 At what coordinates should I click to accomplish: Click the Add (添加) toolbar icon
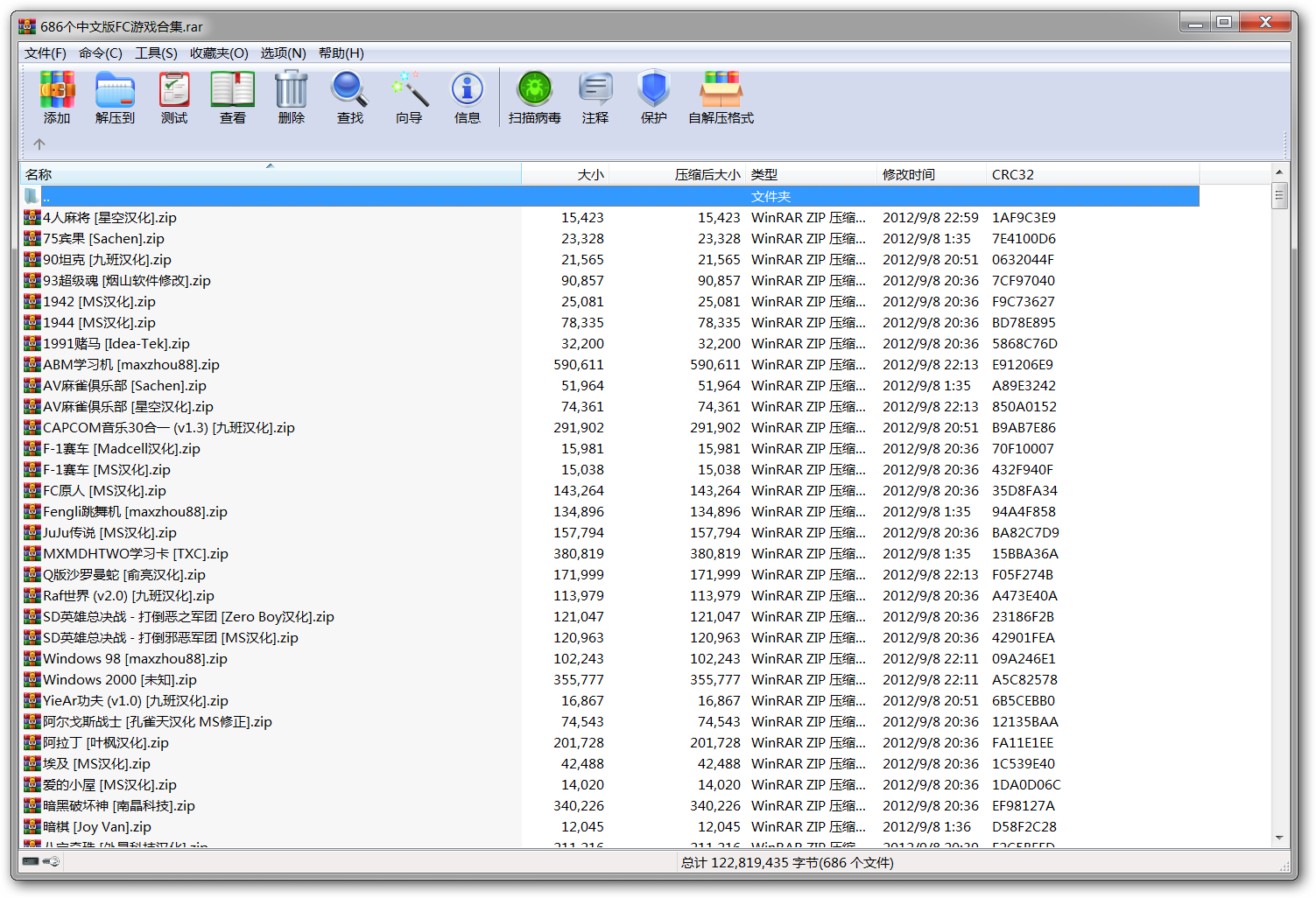[x=57, y=89]
